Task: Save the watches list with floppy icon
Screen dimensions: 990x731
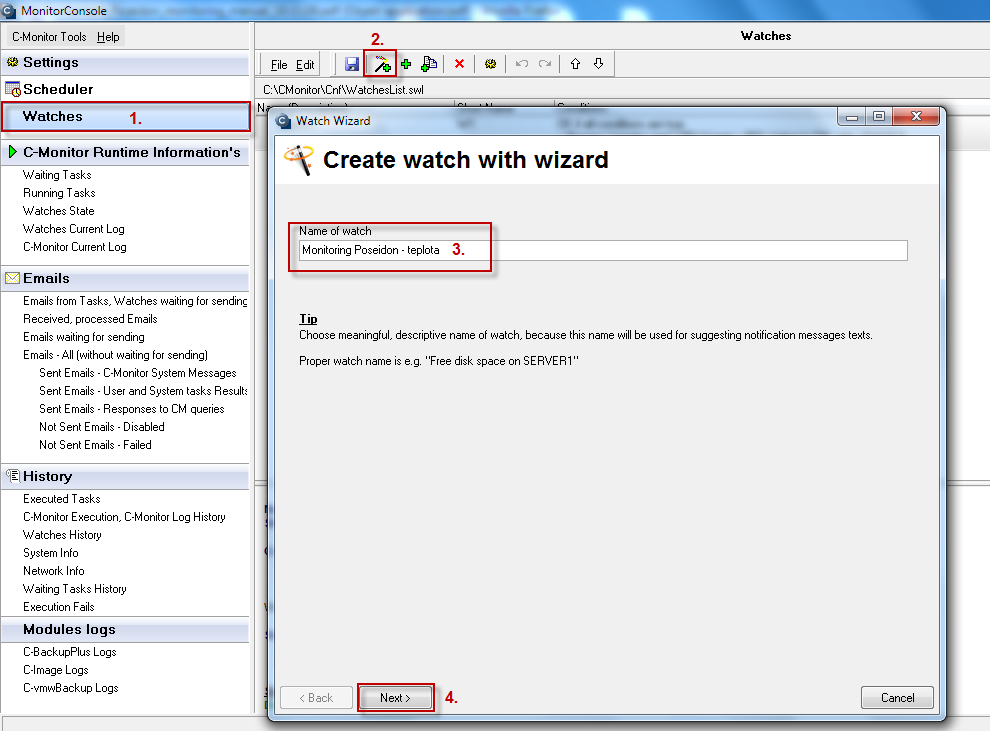Action: [x=352, y=64]
